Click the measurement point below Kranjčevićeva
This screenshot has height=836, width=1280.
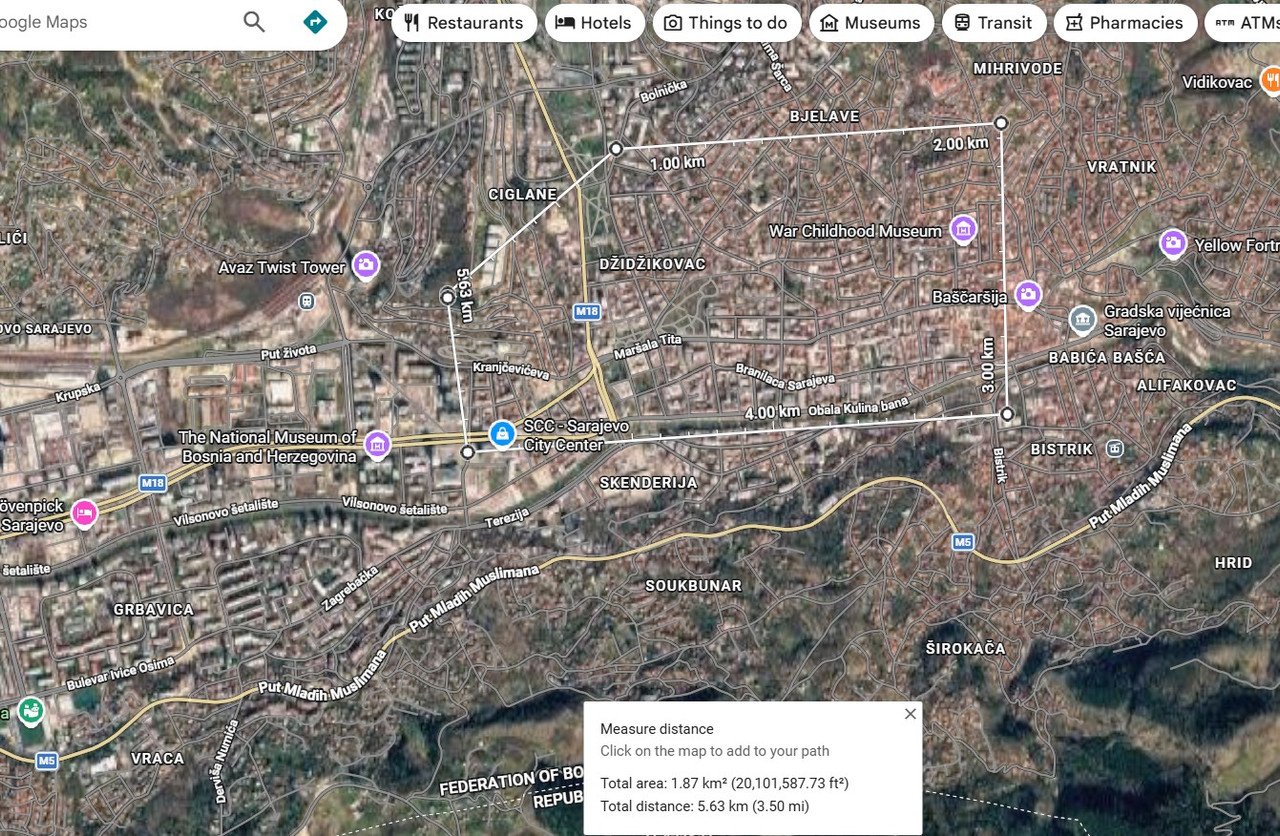tap(467, 452)
